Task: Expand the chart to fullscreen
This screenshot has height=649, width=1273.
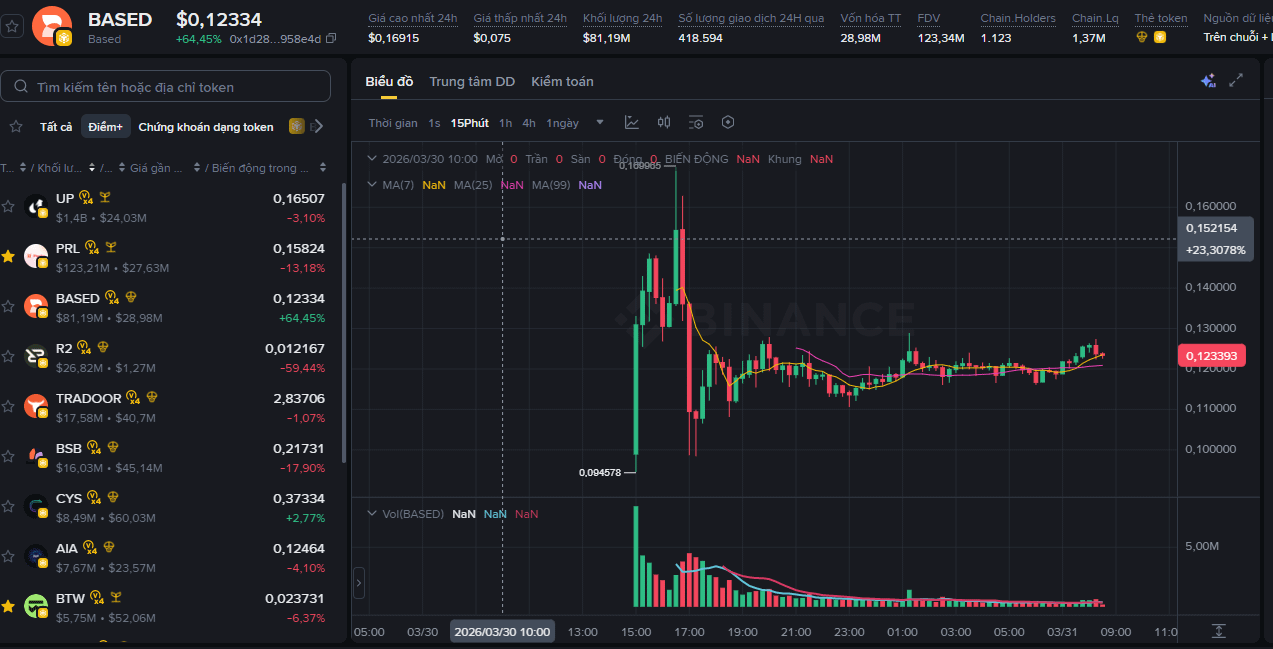Action: pos(1237,81)
